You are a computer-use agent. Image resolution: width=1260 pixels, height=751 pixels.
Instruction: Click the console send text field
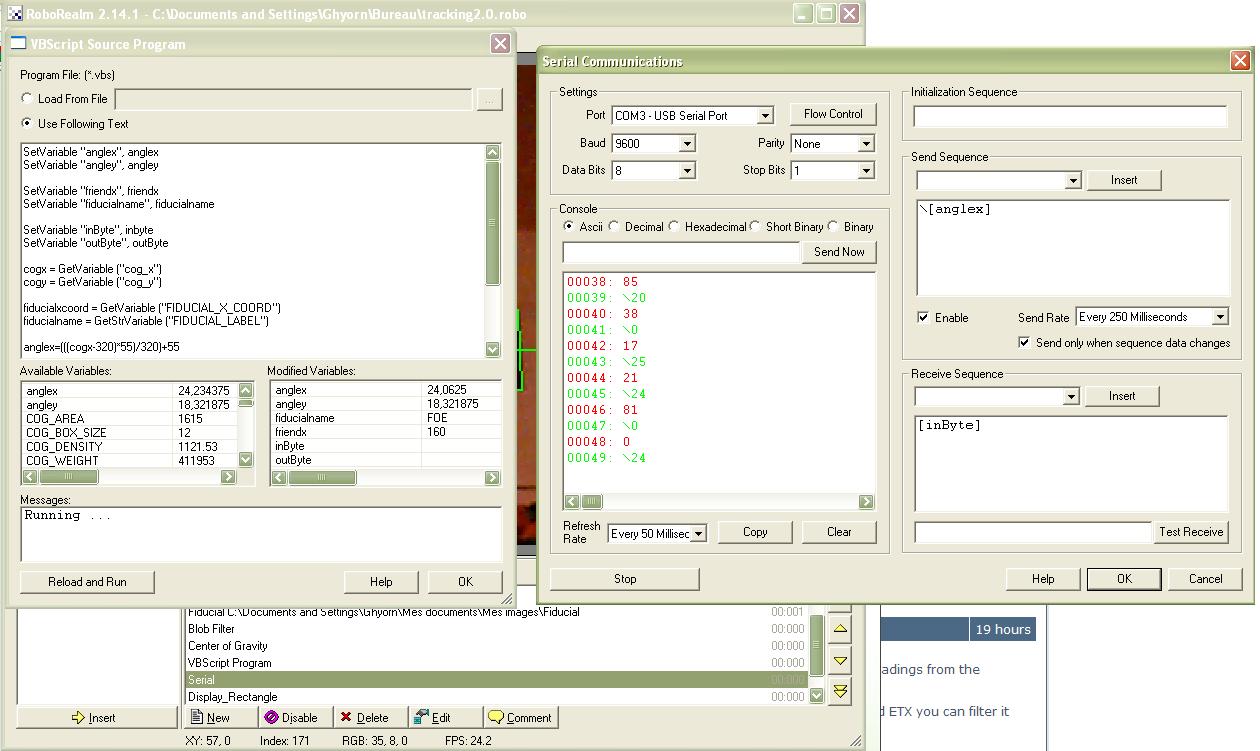click(681, 252)
